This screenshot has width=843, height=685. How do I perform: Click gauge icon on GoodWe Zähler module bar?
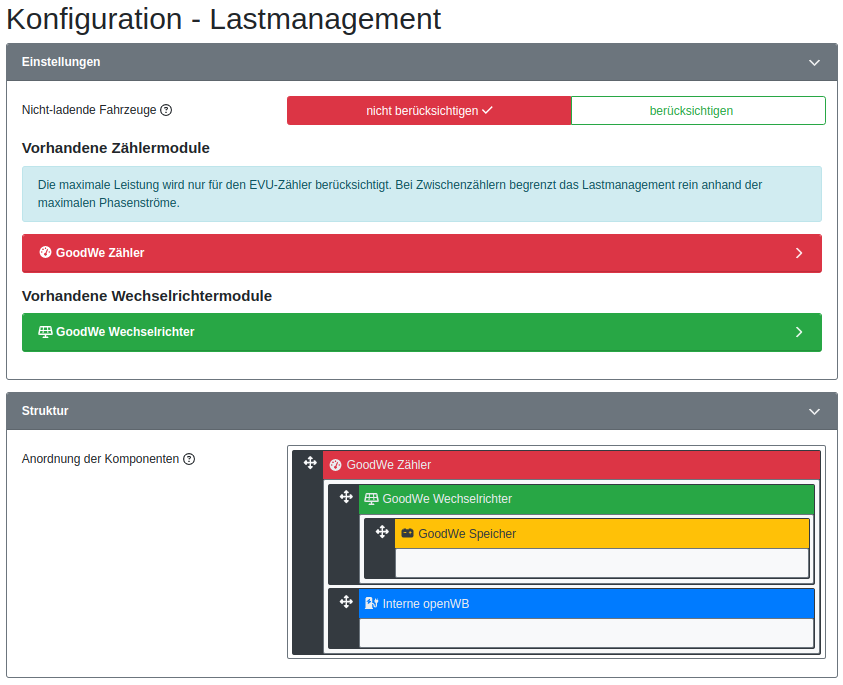tap(45, 253)
